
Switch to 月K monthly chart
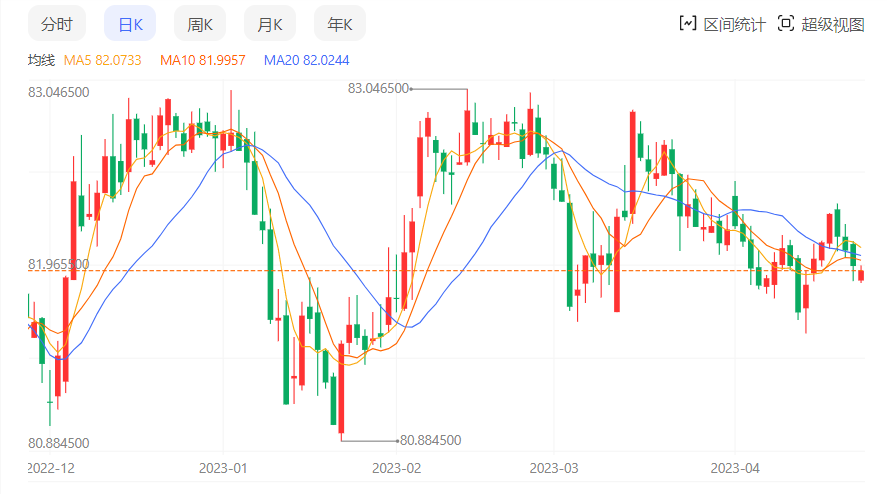coord(270,24)
